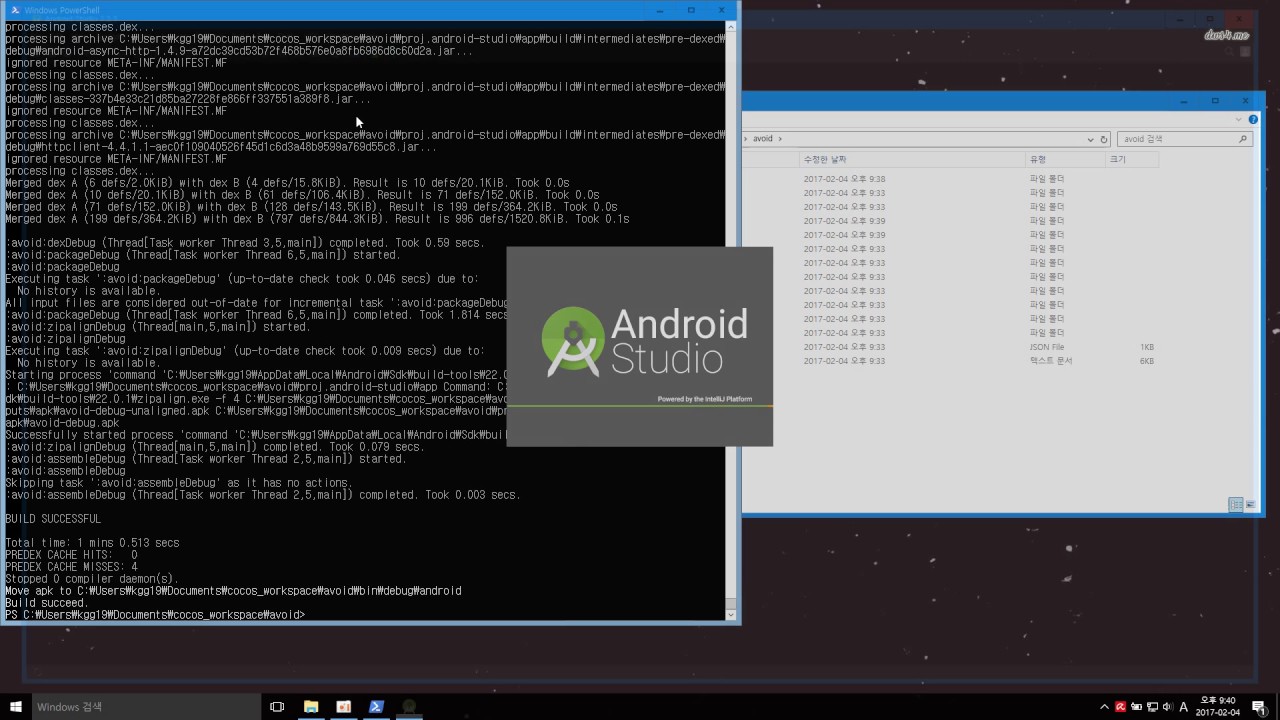The image size is (1280, 720).
Task: Switch Explorer to details view icon
Action: click(1236, 505)
